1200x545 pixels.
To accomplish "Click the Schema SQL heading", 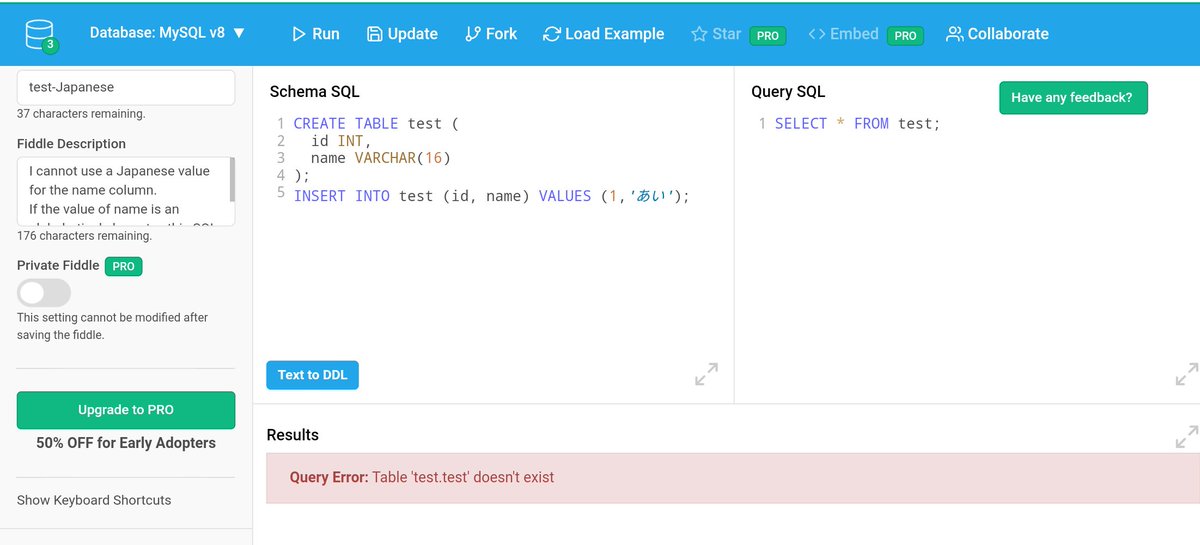I will pyautogui.click(x=315, y=92).
